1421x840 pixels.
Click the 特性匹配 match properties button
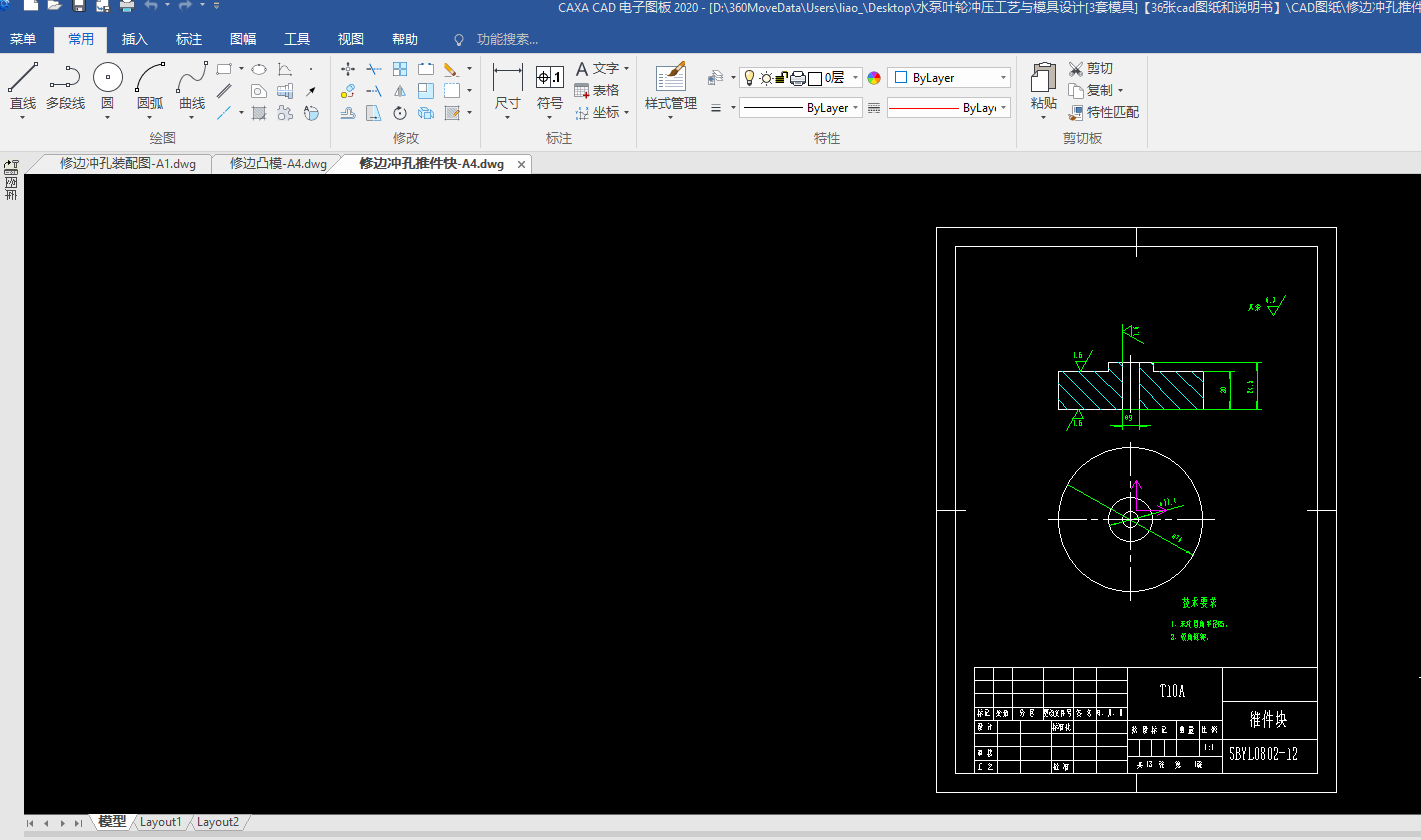point(1104,113)
